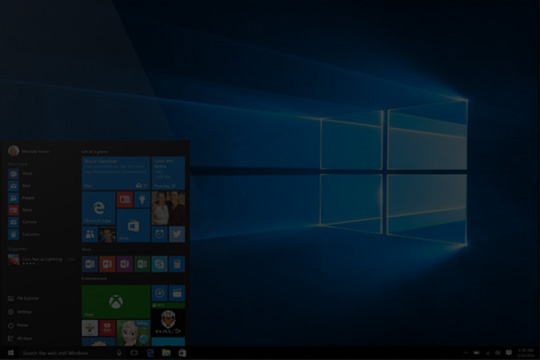The width and height of the screenshot is (540, 360).
Task: Click the Cortana microphone icon
Action: point(119,353)
